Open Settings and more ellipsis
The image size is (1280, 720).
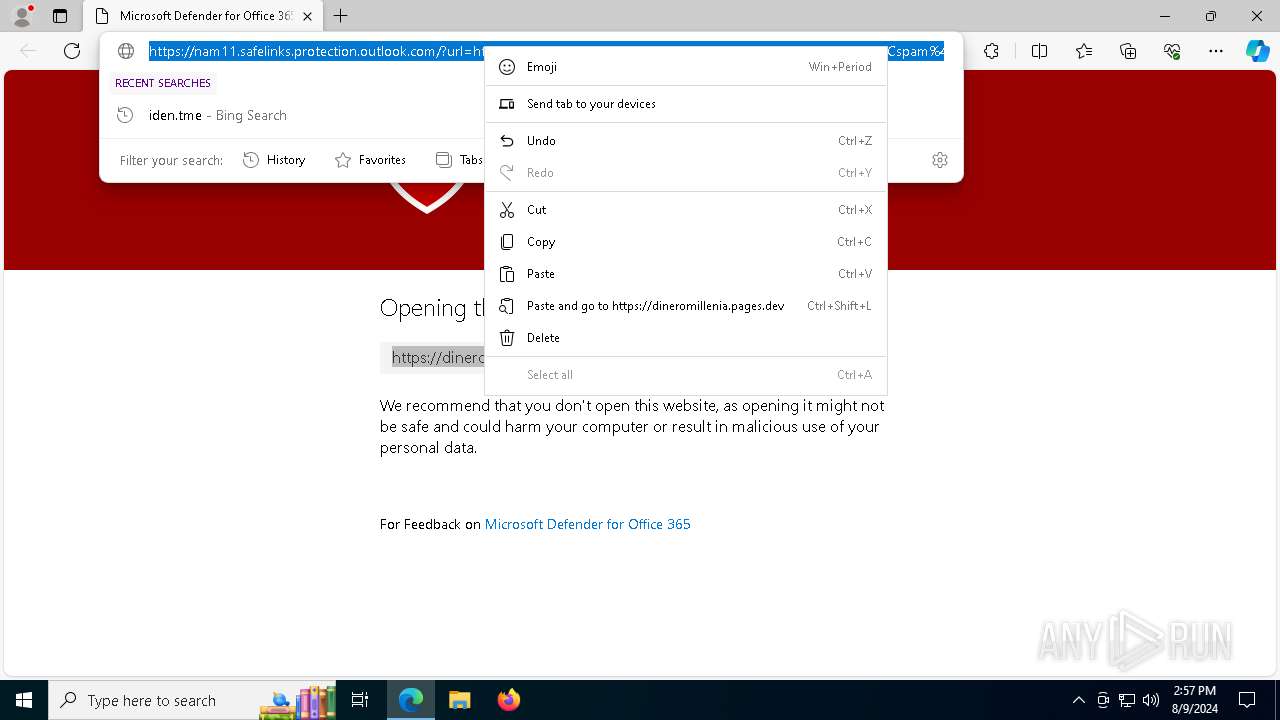tap(1216, 51)
